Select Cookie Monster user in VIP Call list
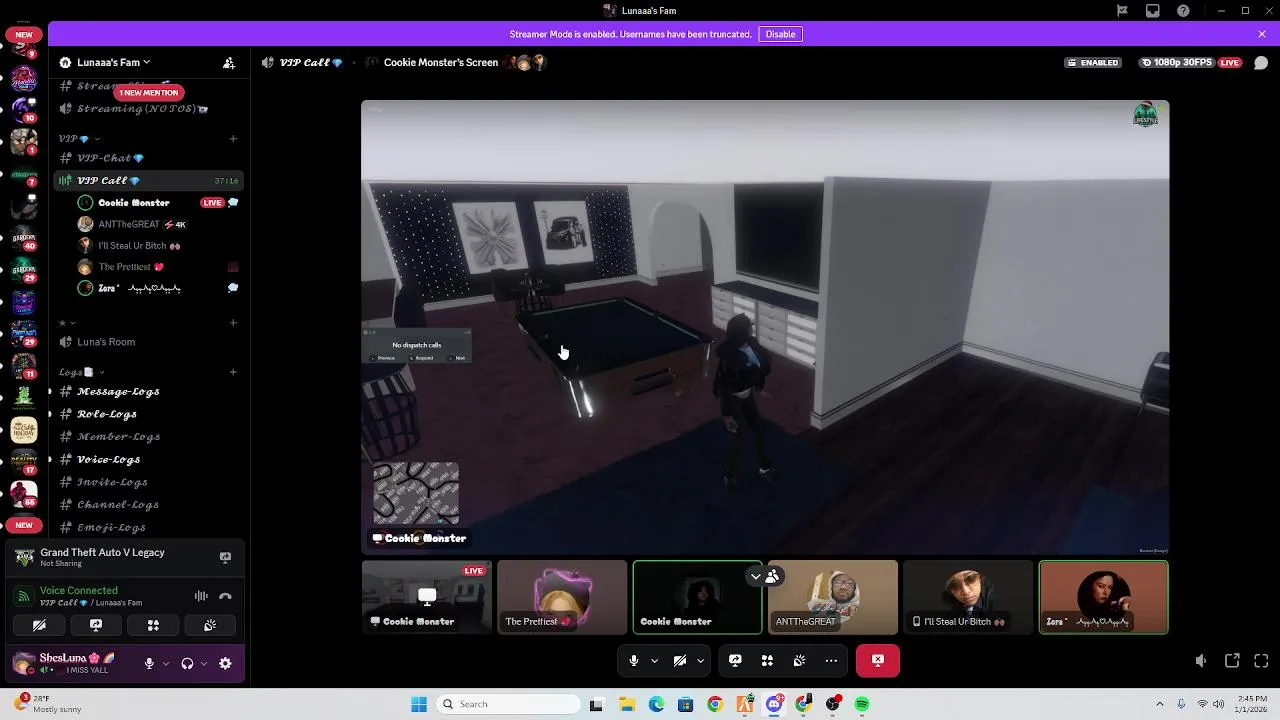The width and height of the screenshot is (1280, 720). tap(157, 203)
